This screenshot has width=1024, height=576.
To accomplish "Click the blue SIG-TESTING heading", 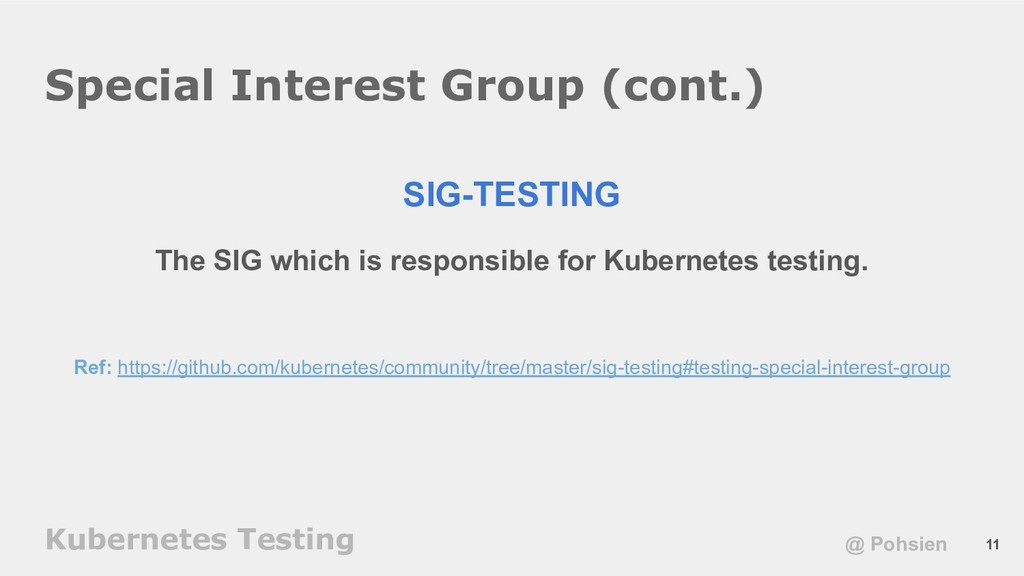I will point(511,194).
